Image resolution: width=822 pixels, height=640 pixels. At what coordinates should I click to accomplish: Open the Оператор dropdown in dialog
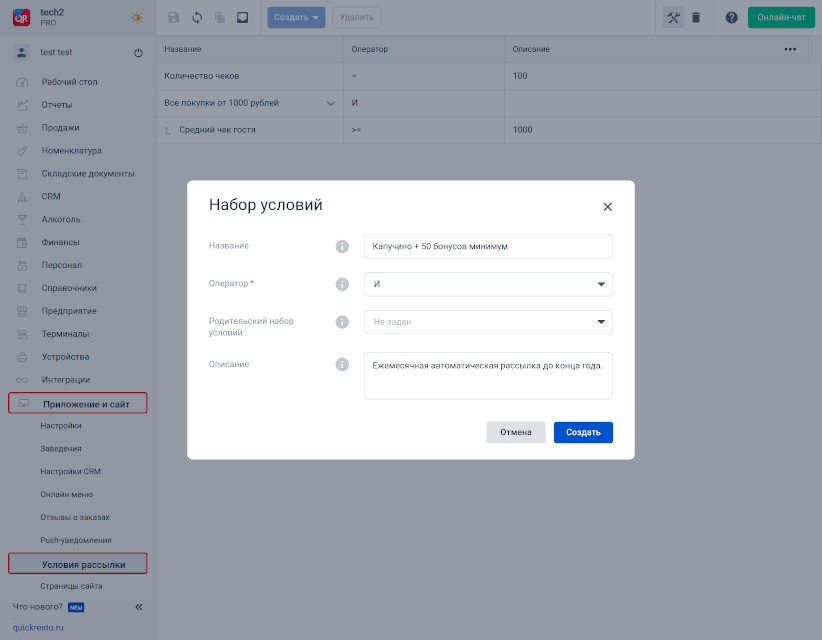(x=488, y=284)
